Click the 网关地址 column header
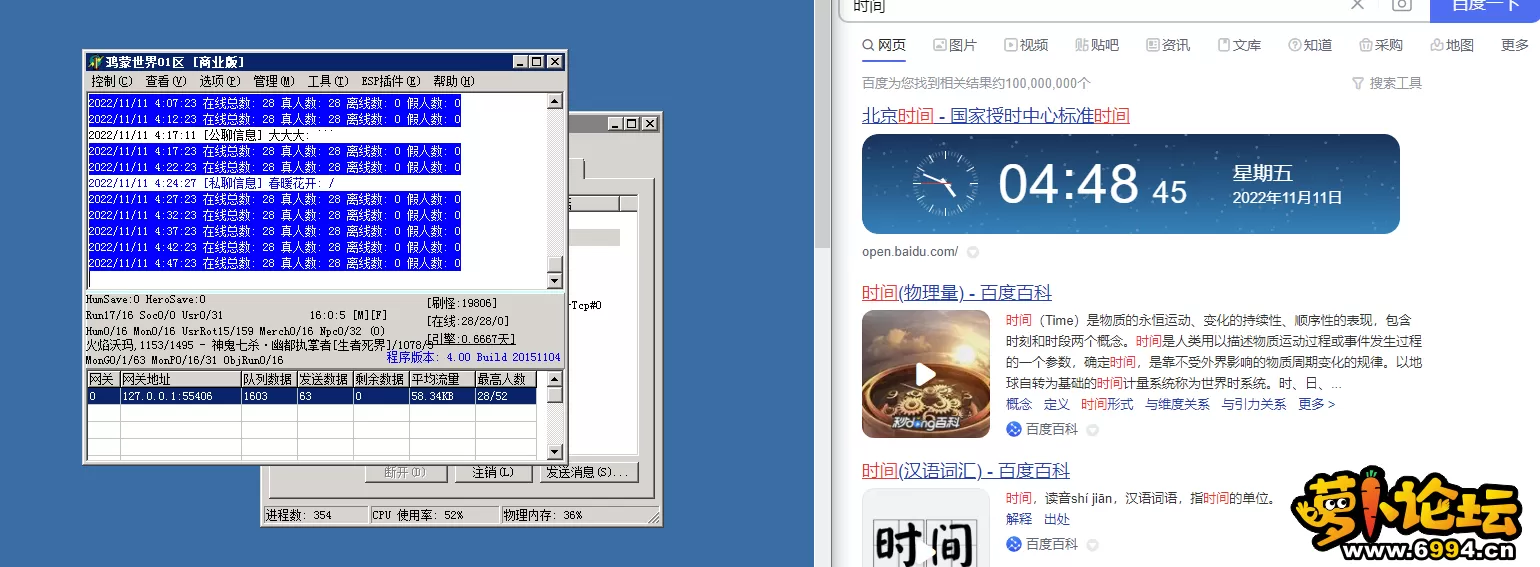Viewport: 1540px width, 567px height. click(180, 379)
